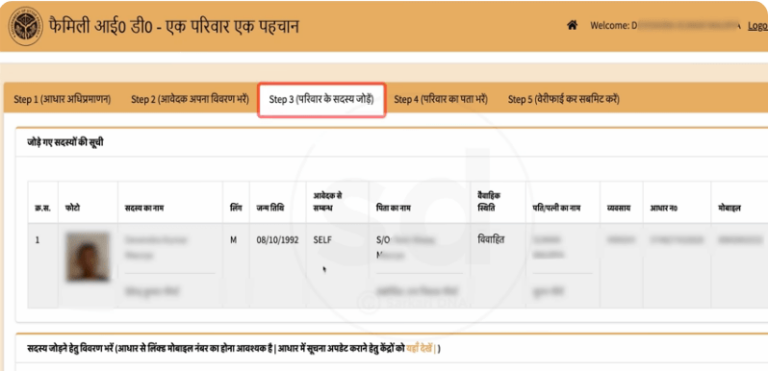
Task: Click the यहाँ देखें link
Action: click(420, 349)
